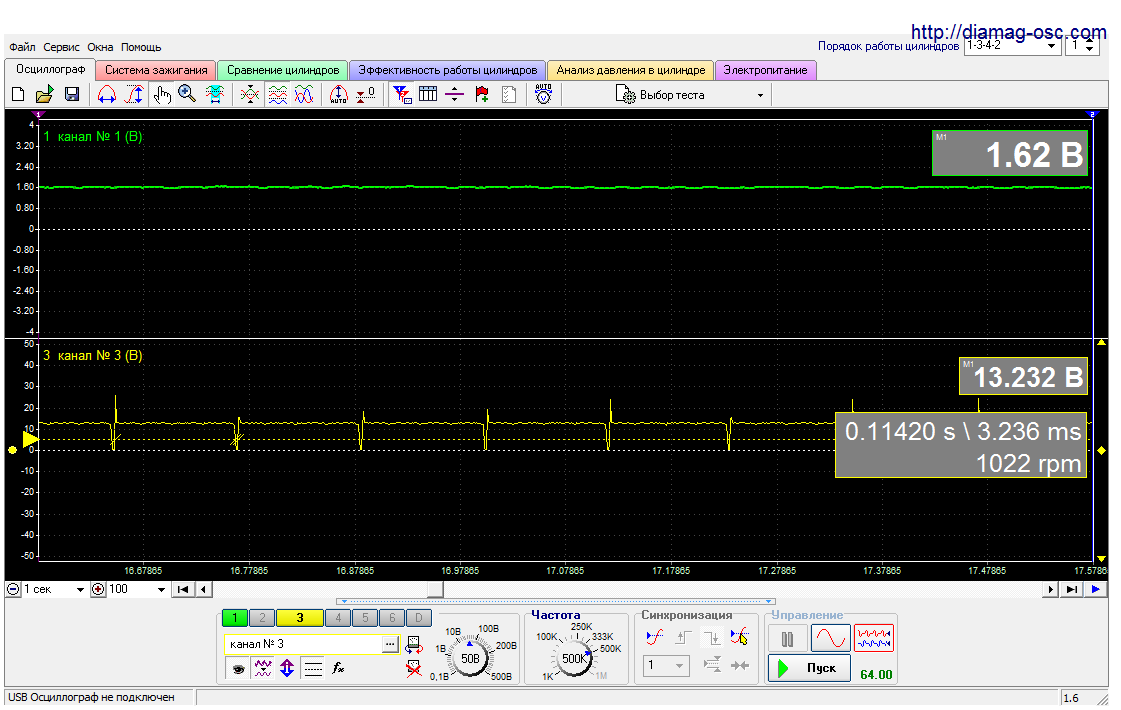The image size is (1121, 710).
Task: Toggle channel 5 button
Action: pos(365,618)
